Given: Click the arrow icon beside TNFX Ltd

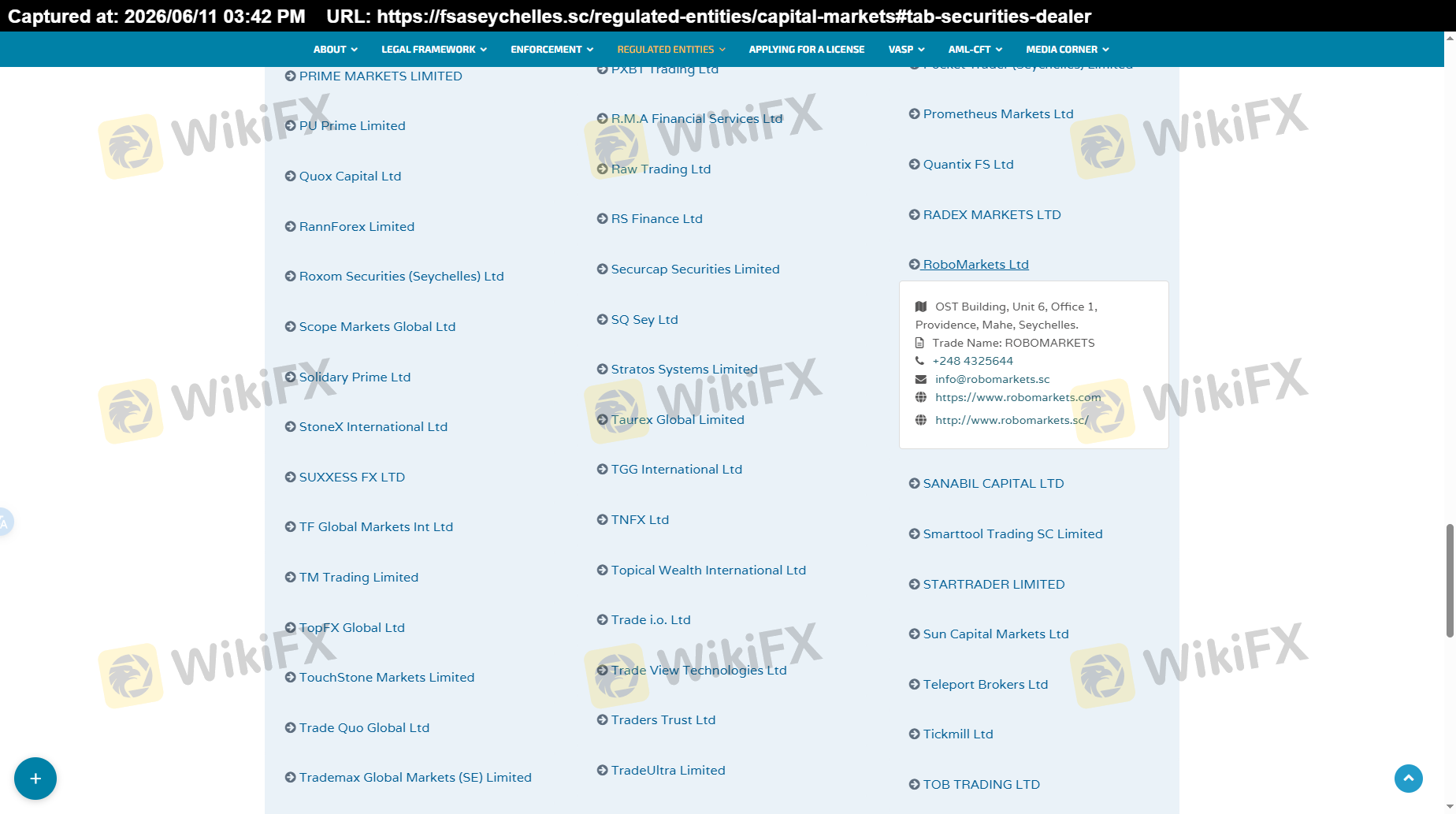Looking at the screenshot, I should tap(603, 520).
